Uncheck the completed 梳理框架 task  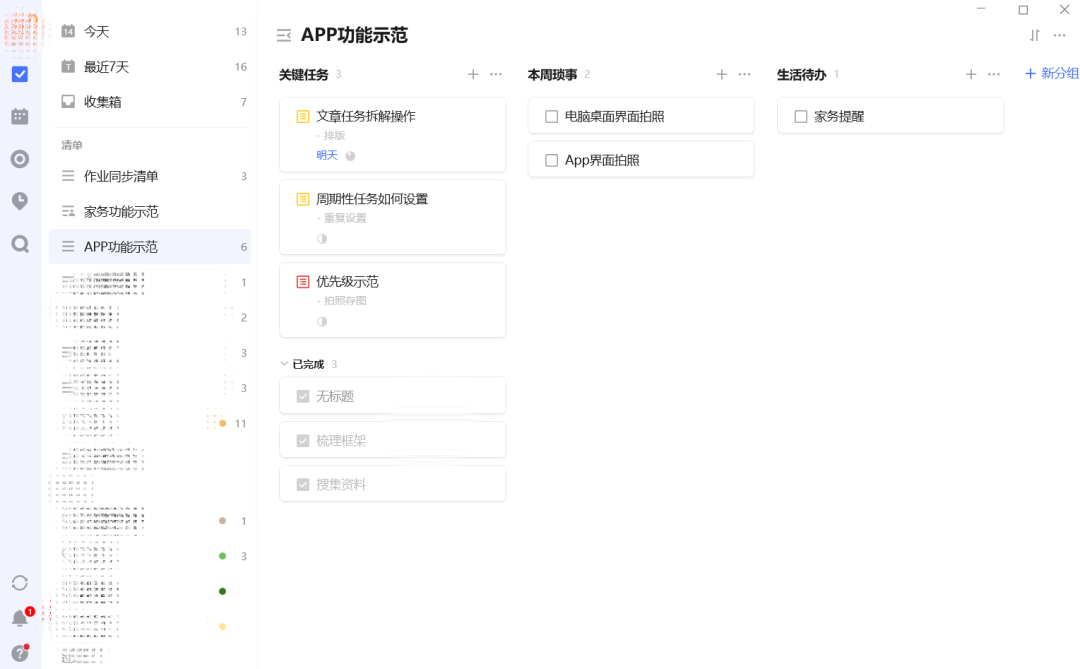302,440
